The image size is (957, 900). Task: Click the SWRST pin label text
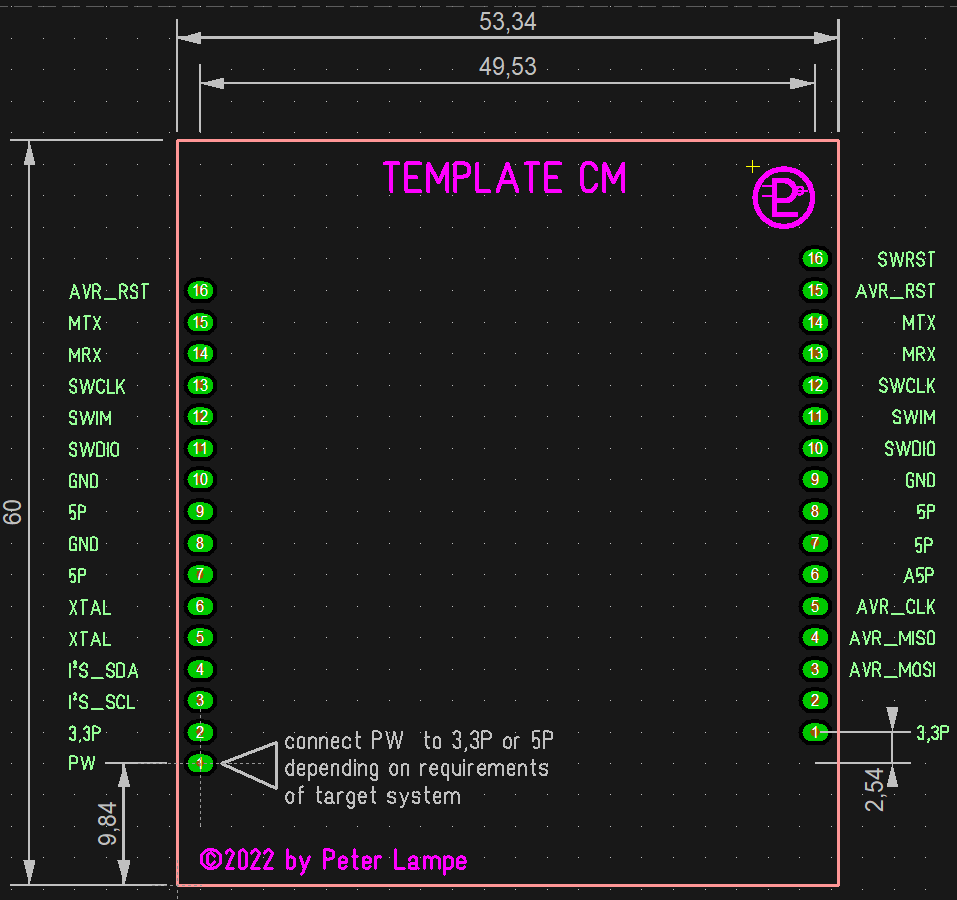[x=906, y=260]
